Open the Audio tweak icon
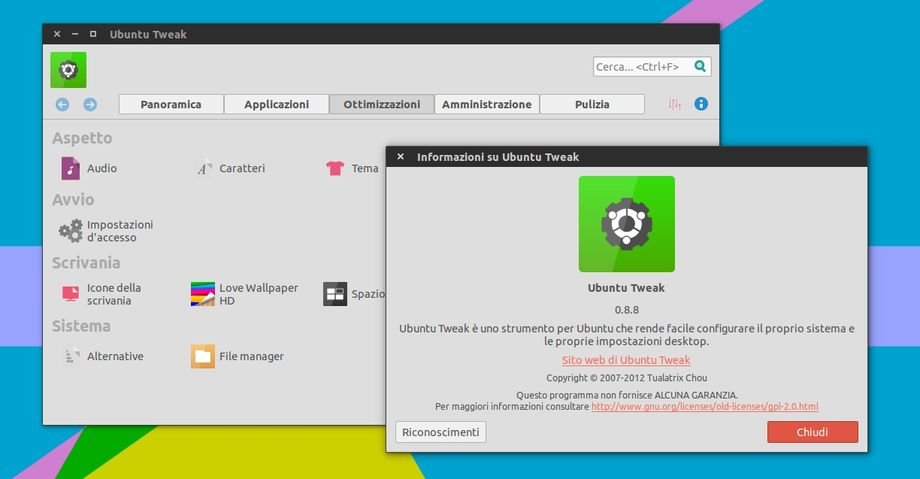The image size is (920, 479). [70, 168]
